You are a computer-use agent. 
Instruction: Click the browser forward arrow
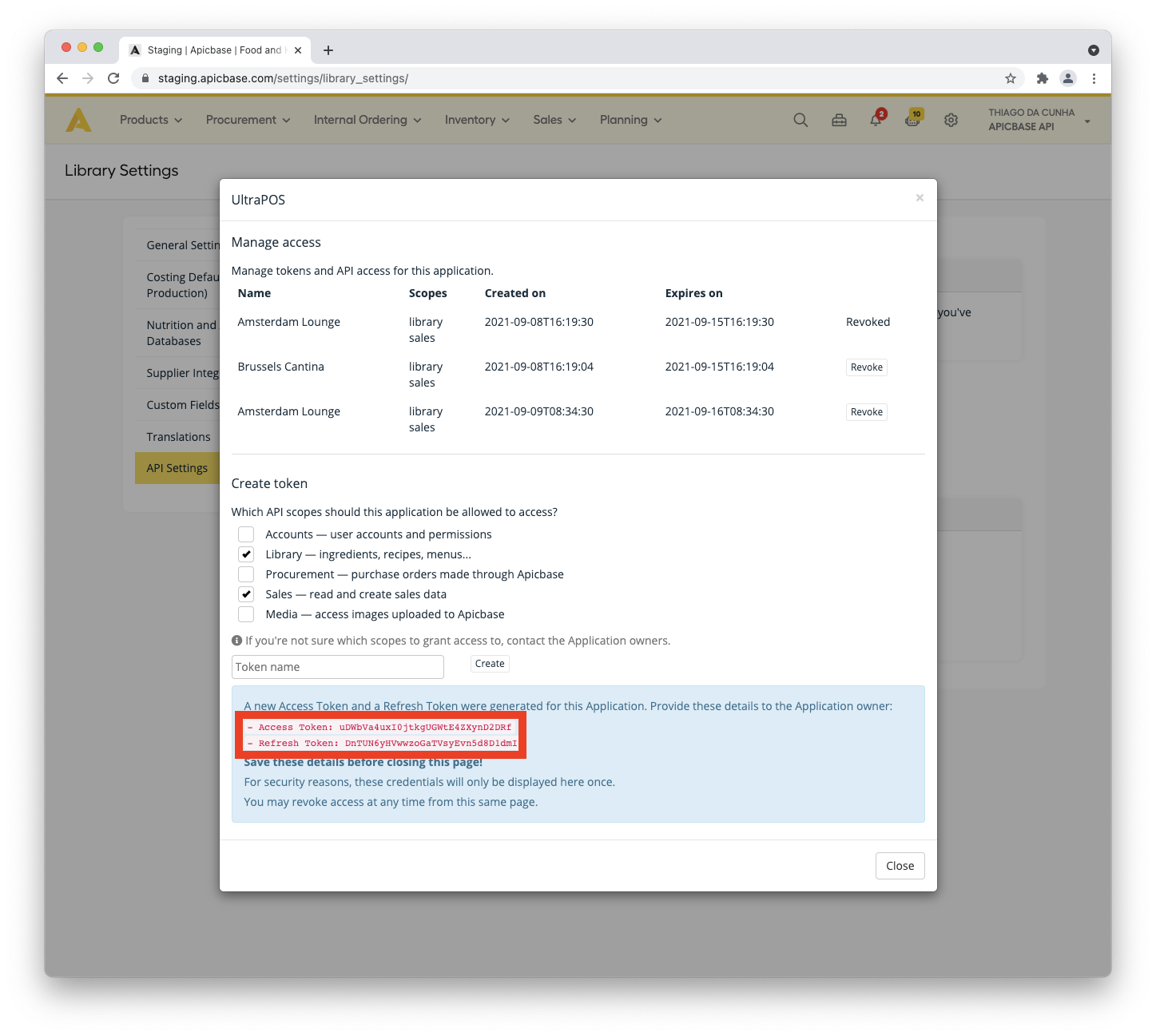point(88,78)
